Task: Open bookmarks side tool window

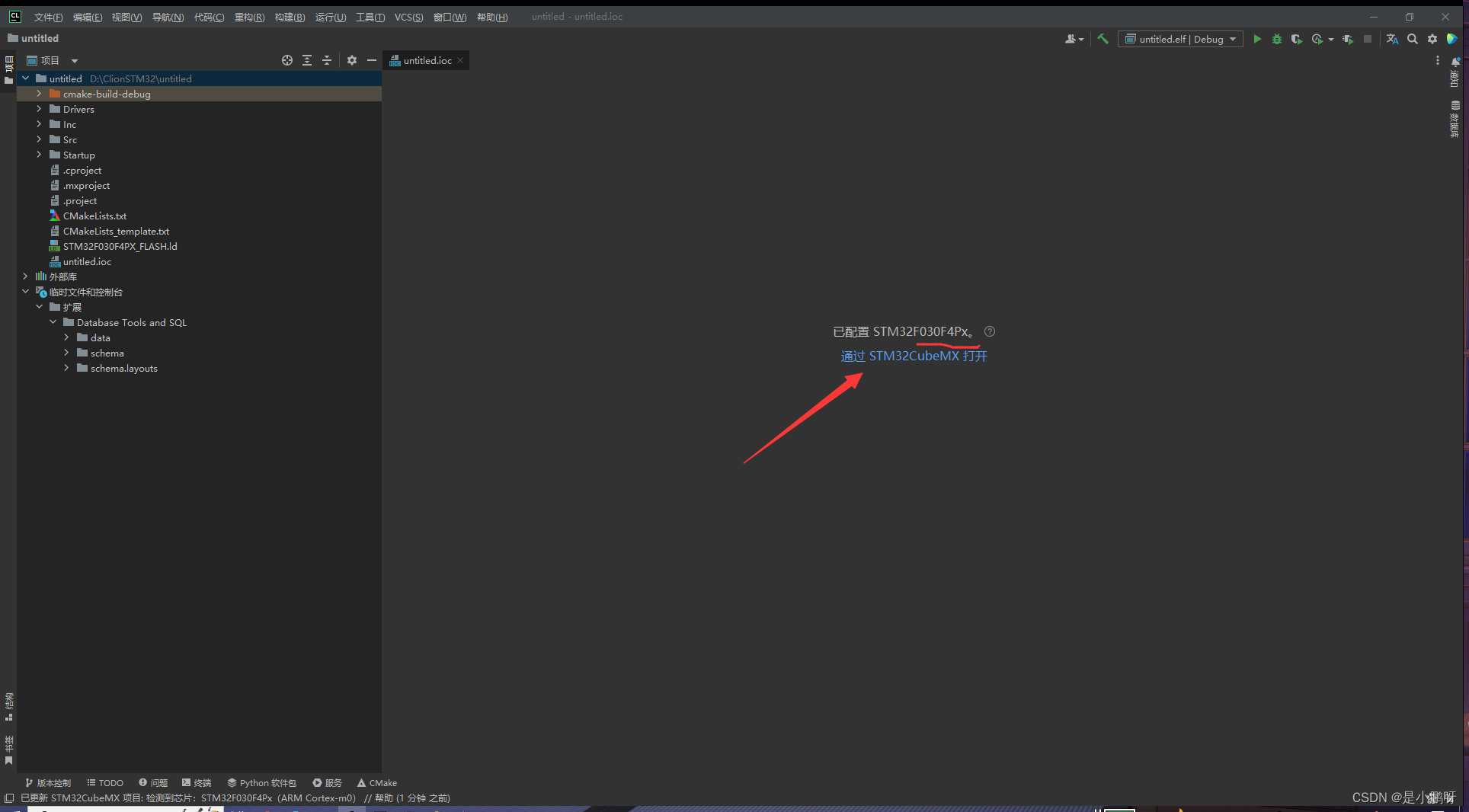Action: [8, 750]
